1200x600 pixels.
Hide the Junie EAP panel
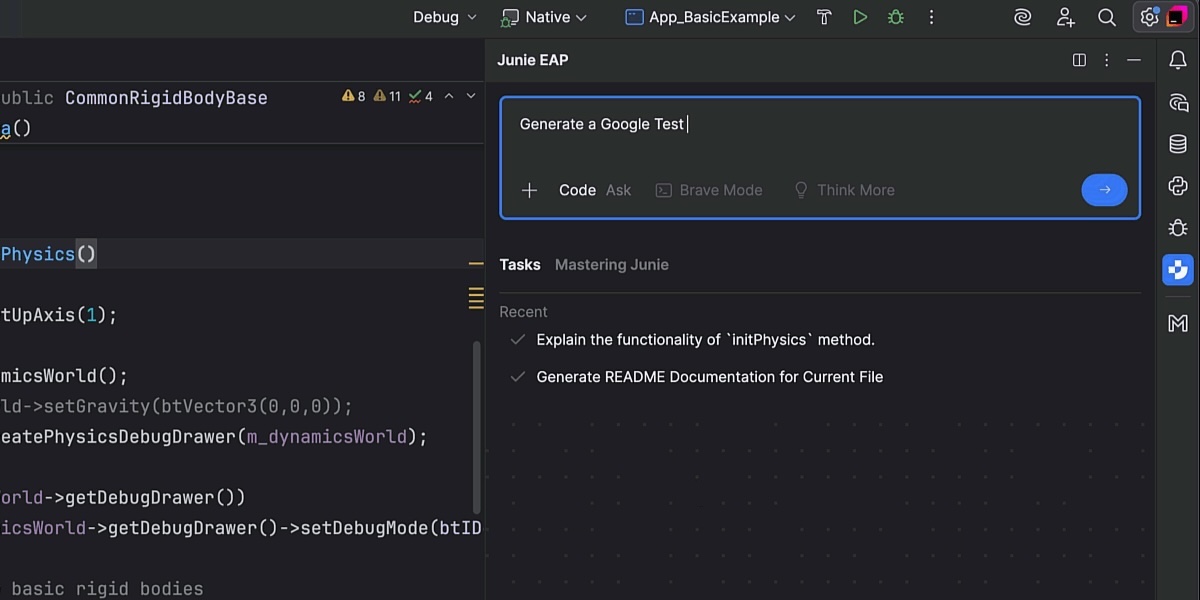pos(1133,60)
